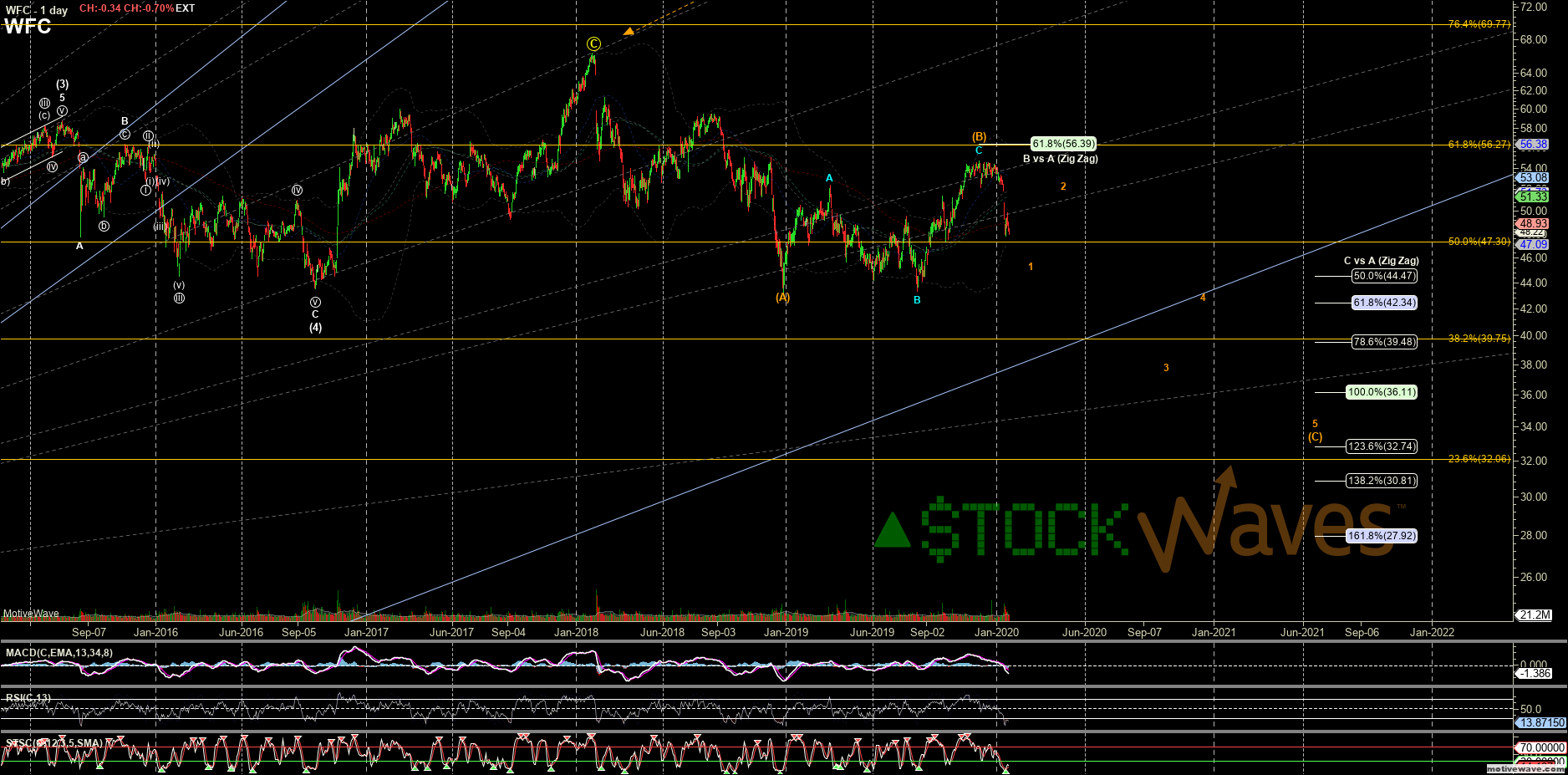Click the 53.08 price tag on the axis
The width and height of the screenshot is (1568, 775).
(1533, 178)
